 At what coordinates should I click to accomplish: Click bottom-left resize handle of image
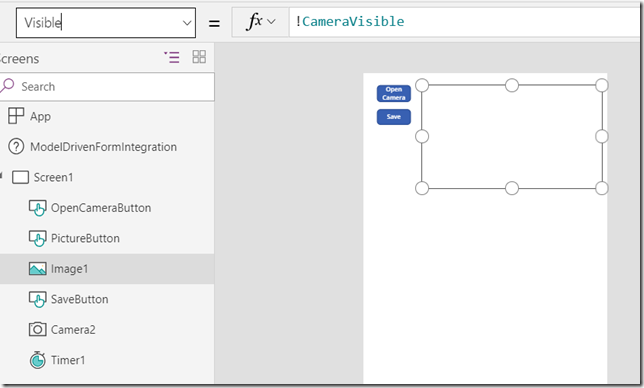(x=422, y=188)
